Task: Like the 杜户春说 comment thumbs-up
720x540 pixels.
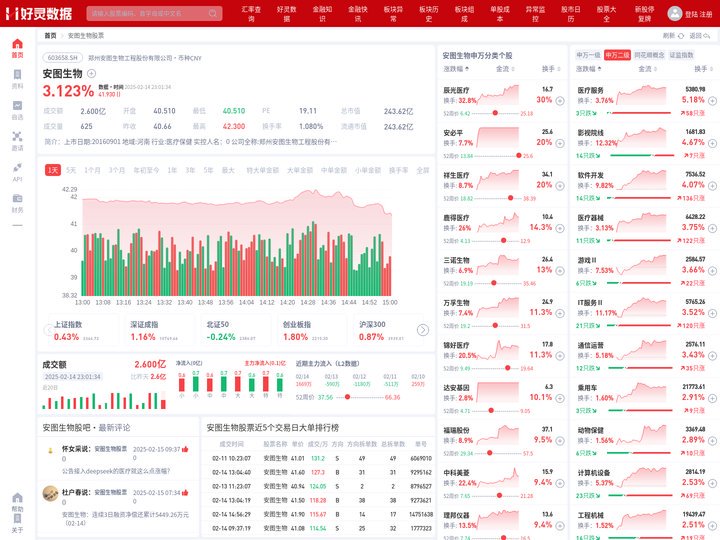Action: [x=185, y=493]
